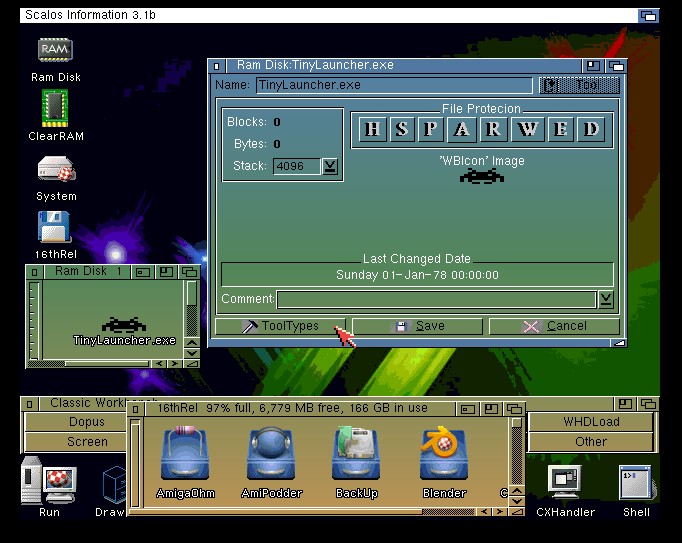Click the Cancel button
This screenshot has height=543, width=682.
point(554,326)
